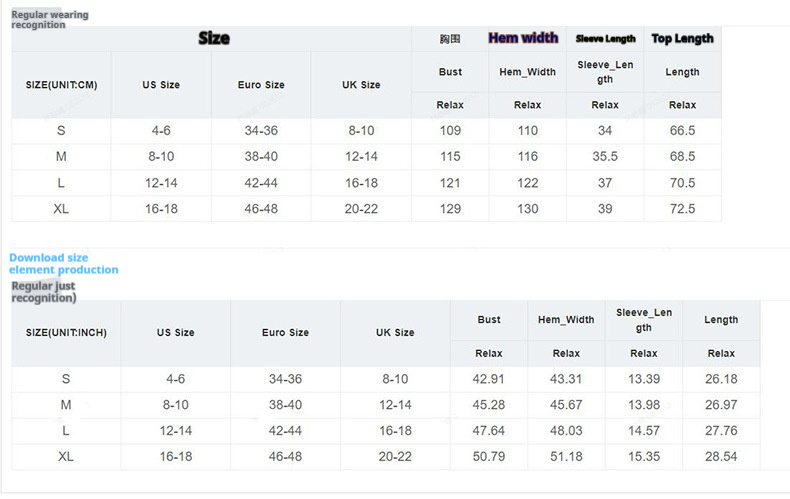
Task: Select the 47.64 bust cell for L
Action: [x=489, y=431]
